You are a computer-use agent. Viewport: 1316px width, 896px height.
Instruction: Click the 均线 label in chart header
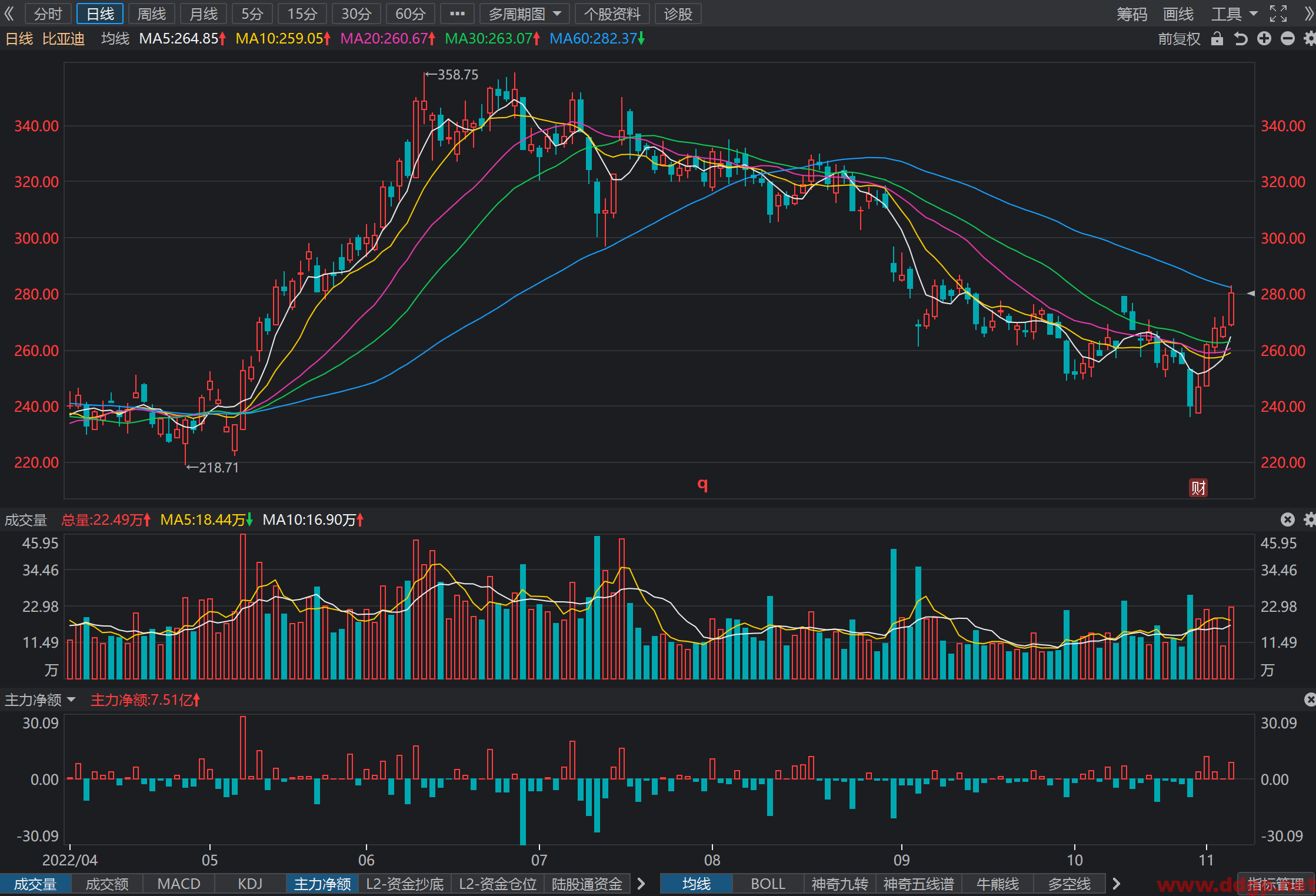pyautogui.click(x=115, y=39)
